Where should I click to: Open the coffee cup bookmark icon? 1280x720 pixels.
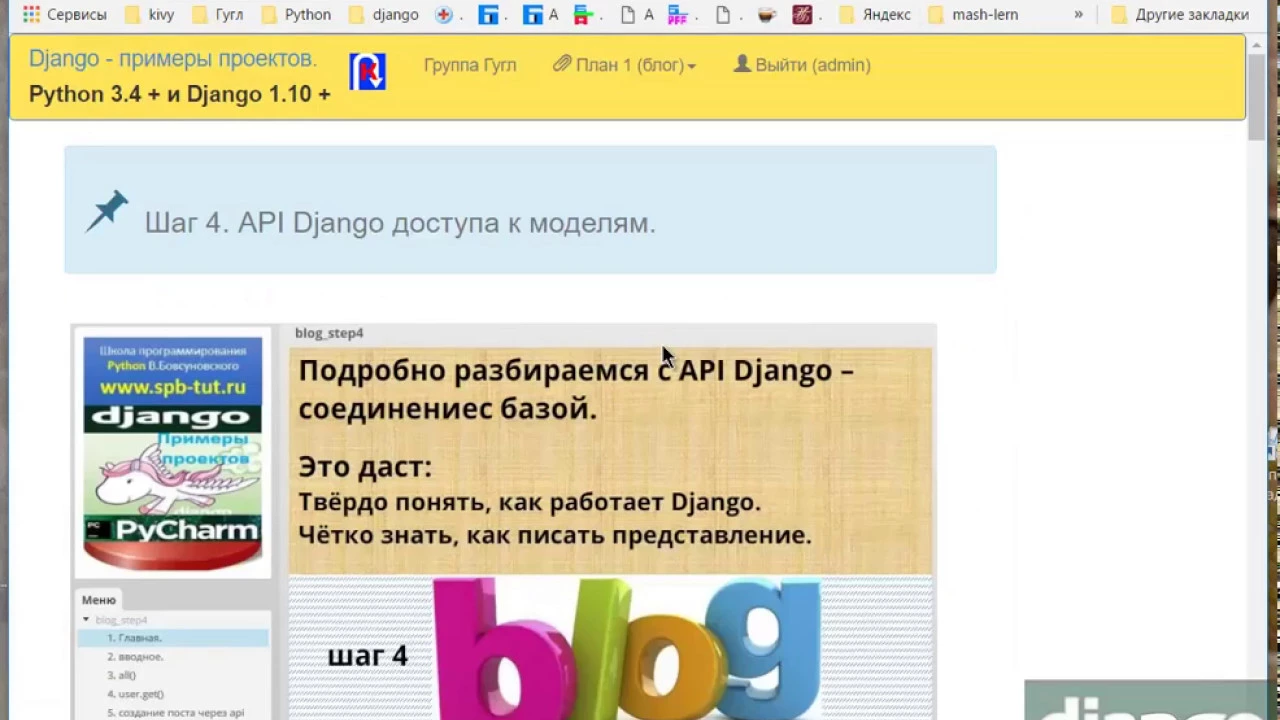tap(767, 15)
